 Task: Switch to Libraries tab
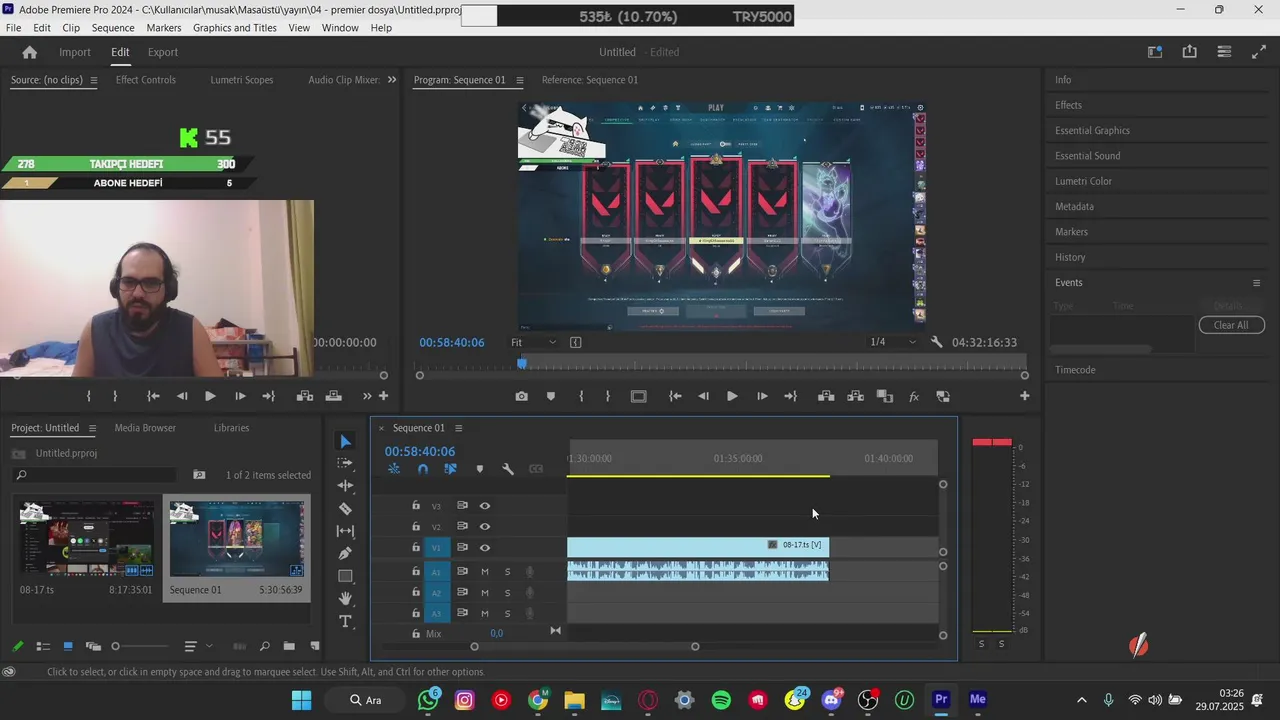coord(231,428)
